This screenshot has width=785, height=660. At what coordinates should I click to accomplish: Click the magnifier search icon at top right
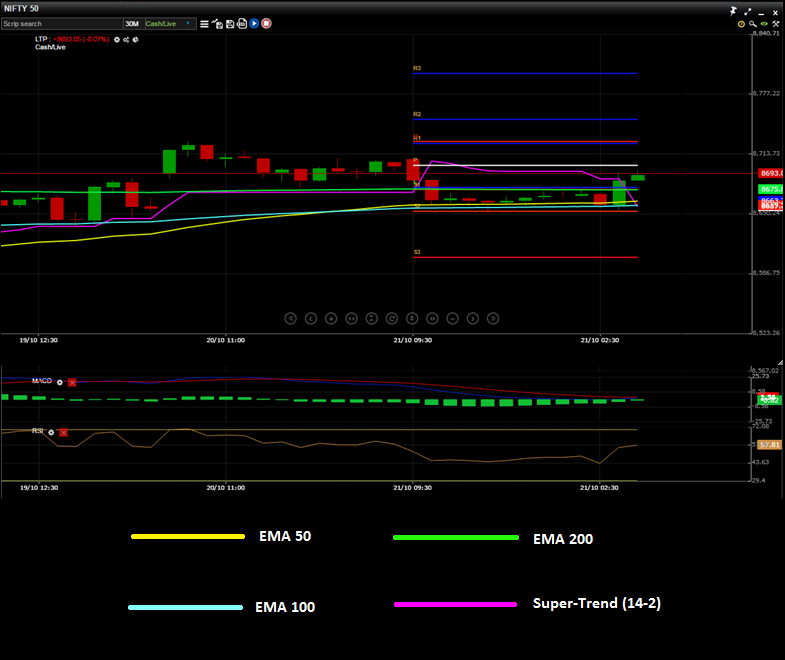(x=752, y=24)
